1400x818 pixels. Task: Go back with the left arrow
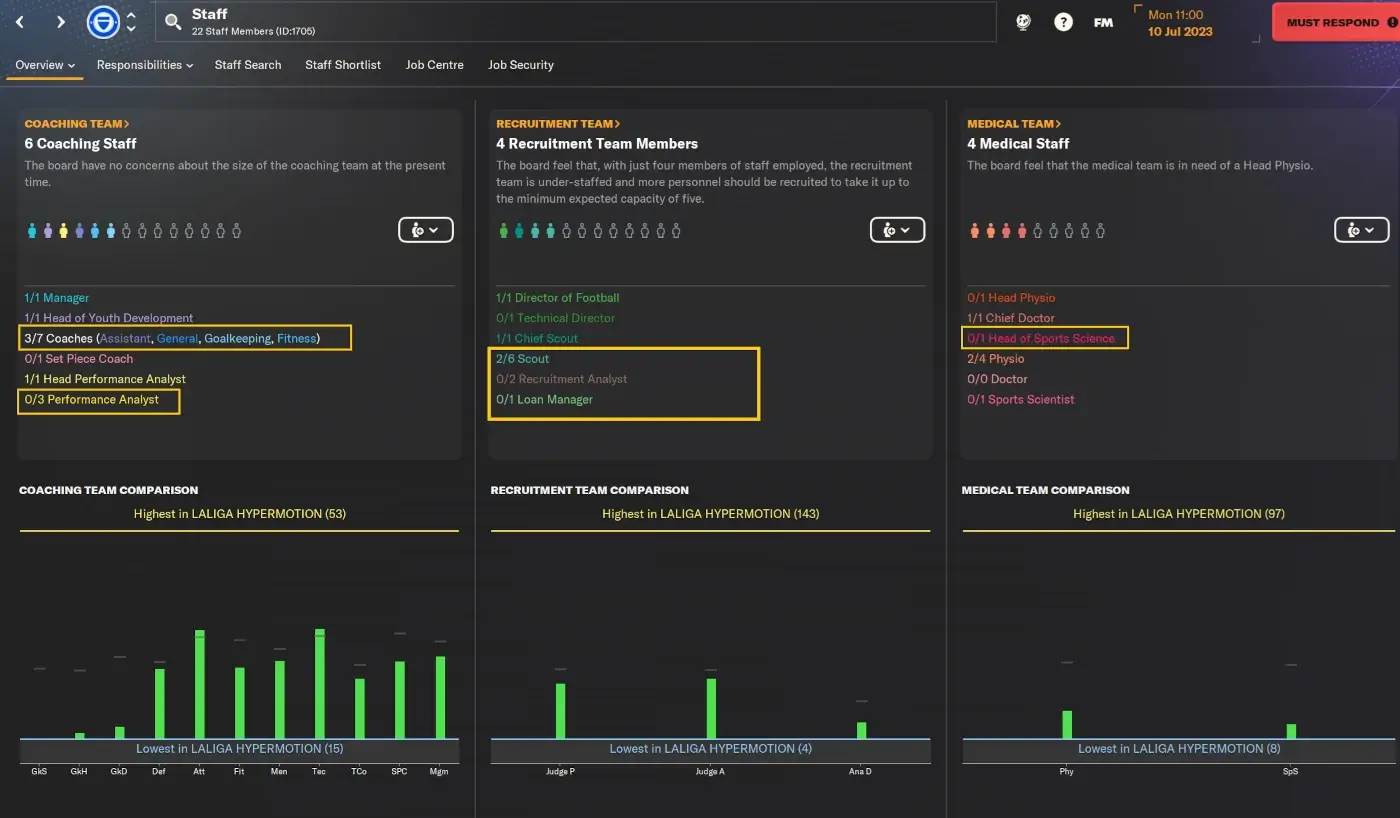click(20, 22)
